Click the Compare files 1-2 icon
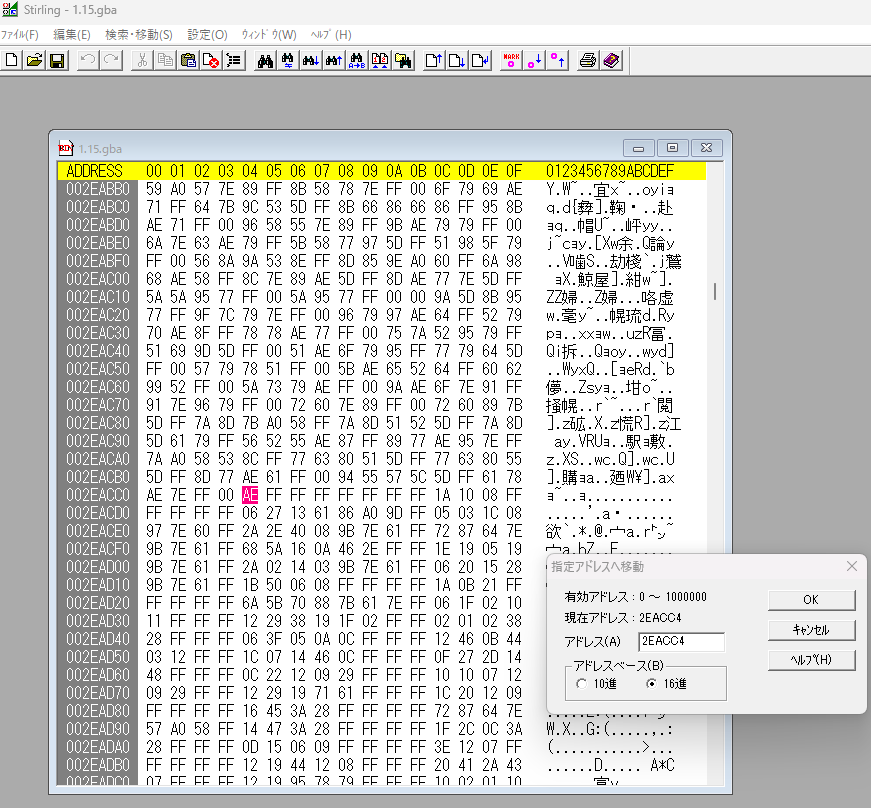Screen dimensions: 871x808 point(380,60)
